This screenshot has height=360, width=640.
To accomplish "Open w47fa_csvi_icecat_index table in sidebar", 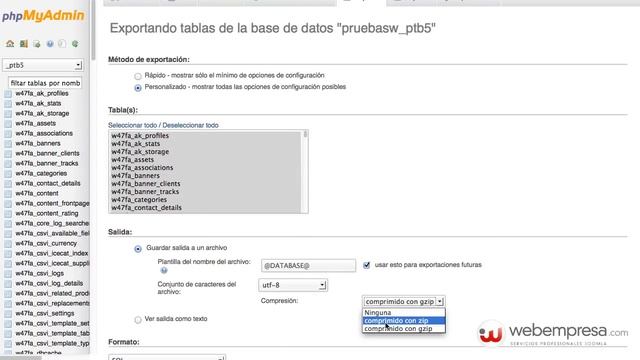I will point(52,253).
